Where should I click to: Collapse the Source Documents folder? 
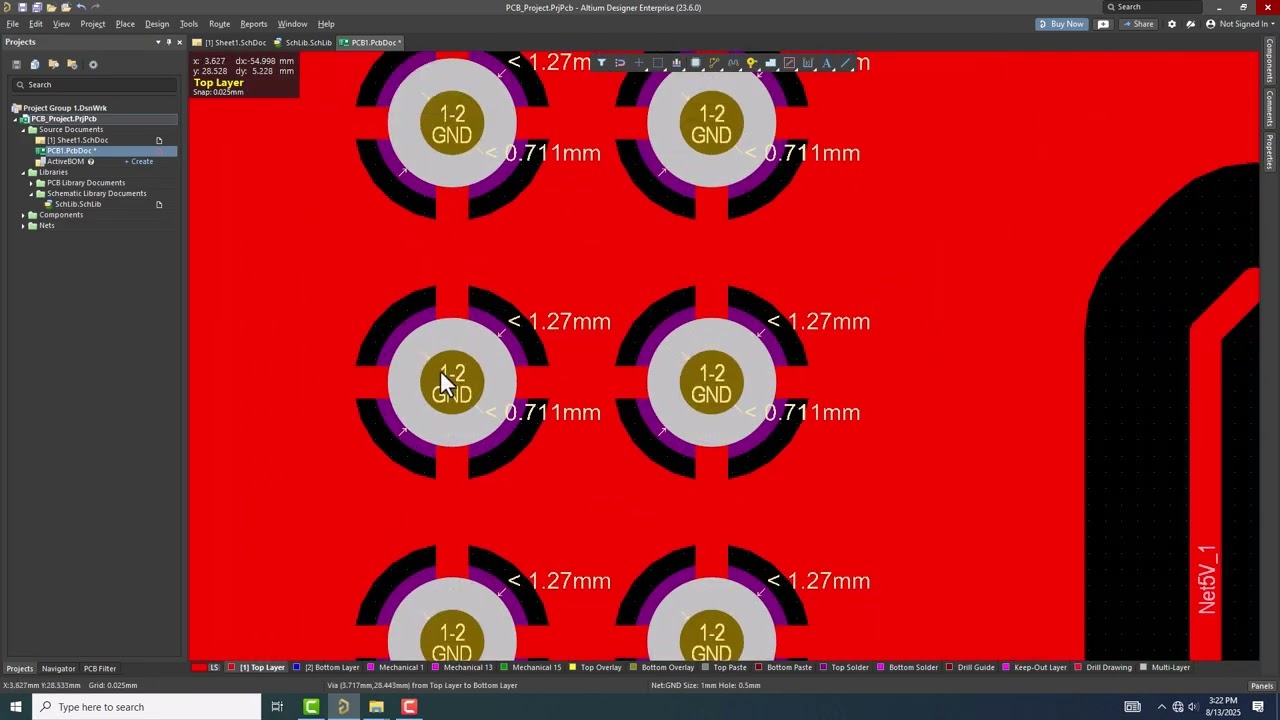(x=23, y=130)
